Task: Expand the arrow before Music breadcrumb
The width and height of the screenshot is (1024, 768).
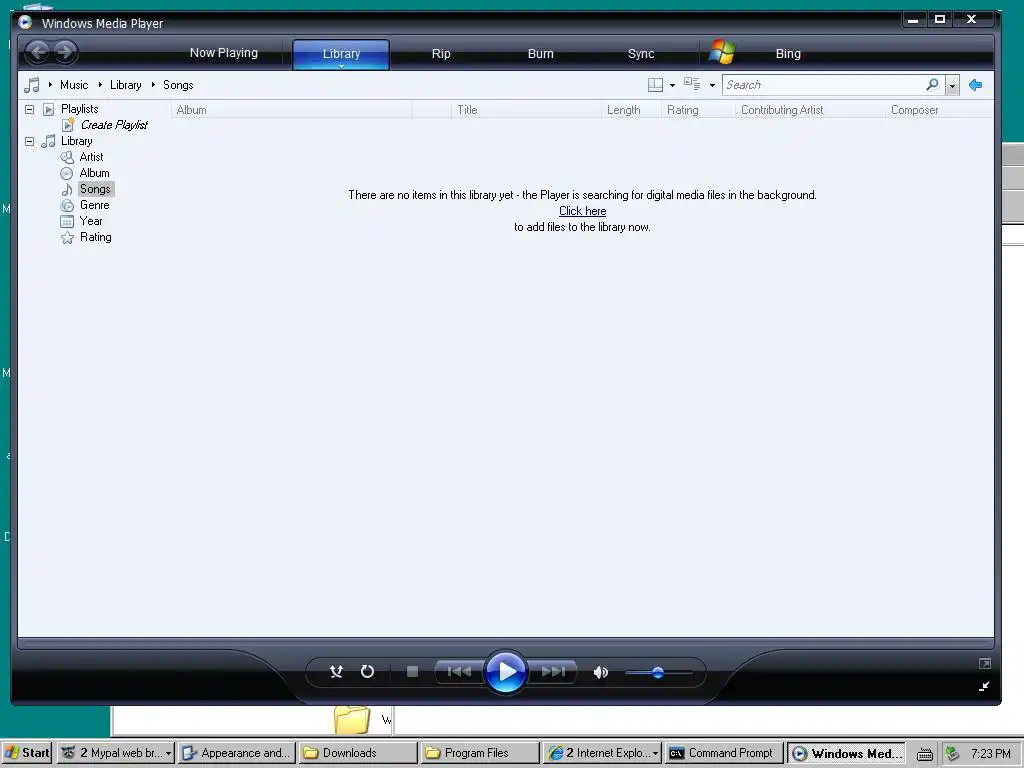Action: point(50,85)
